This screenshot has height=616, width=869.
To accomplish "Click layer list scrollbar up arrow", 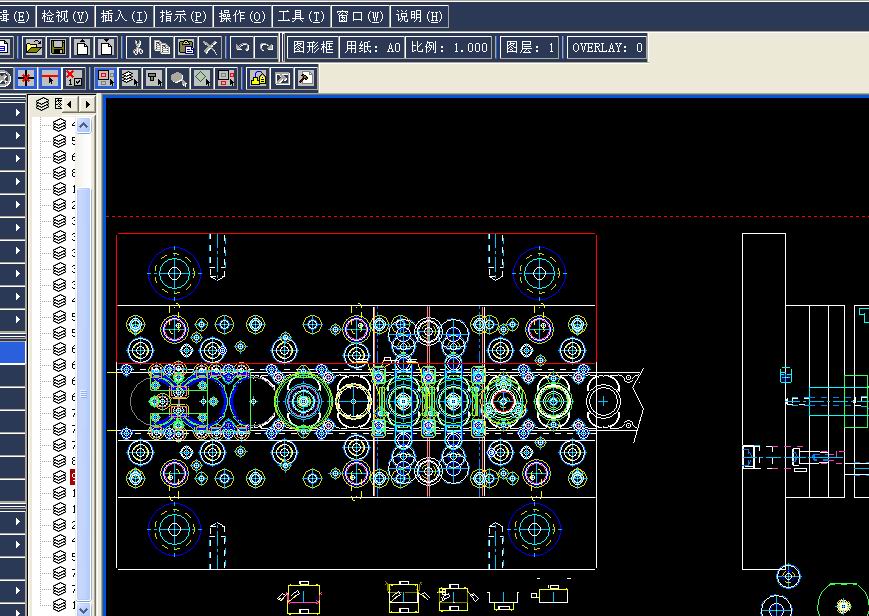I will (x=84, y=126).
